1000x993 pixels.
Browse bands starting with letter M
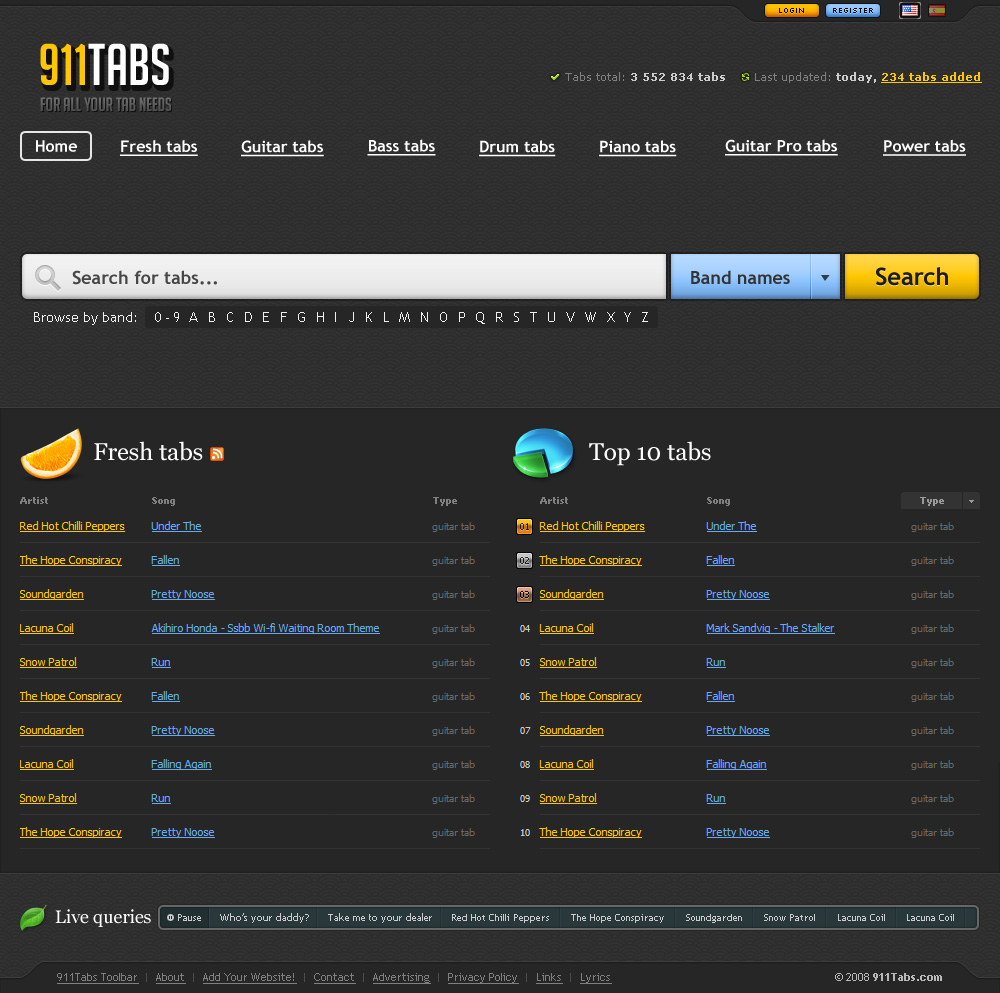(x=404, y=317)
